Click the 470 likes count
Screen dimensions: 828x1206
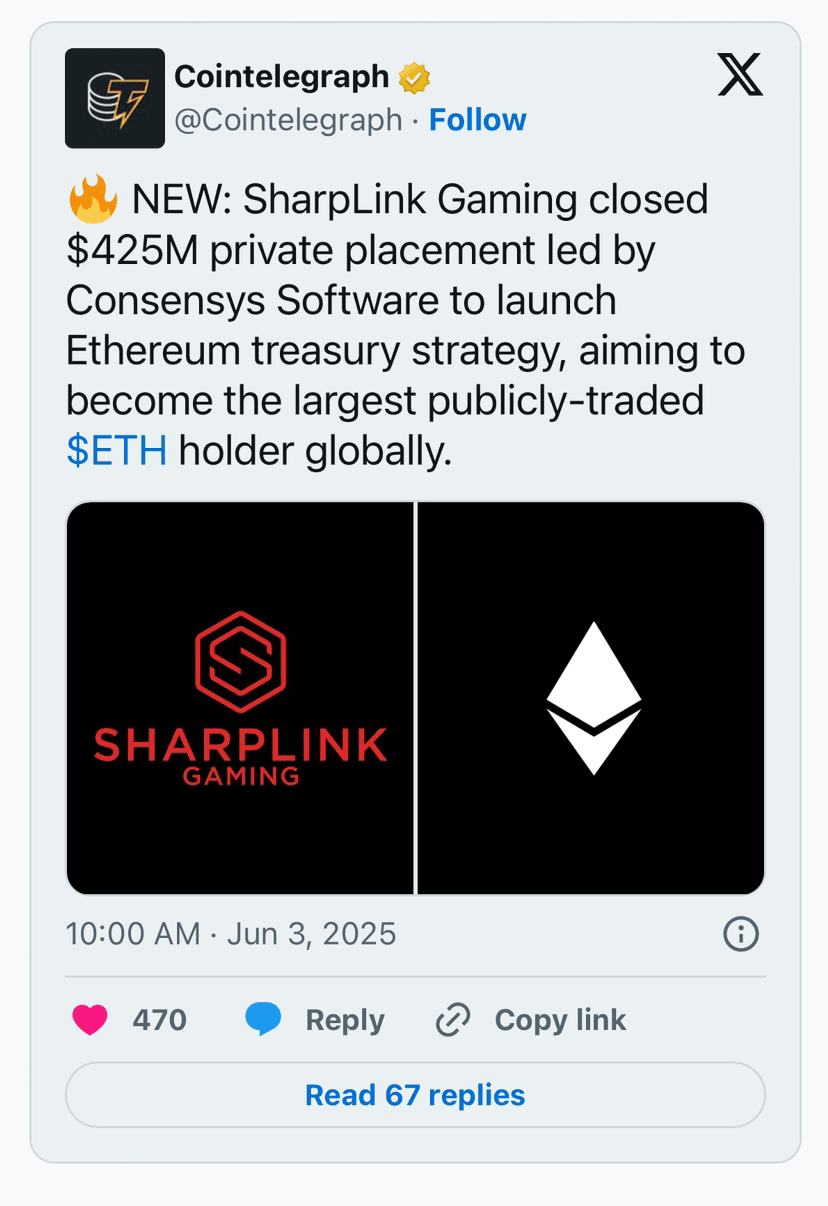[159, 1020]
